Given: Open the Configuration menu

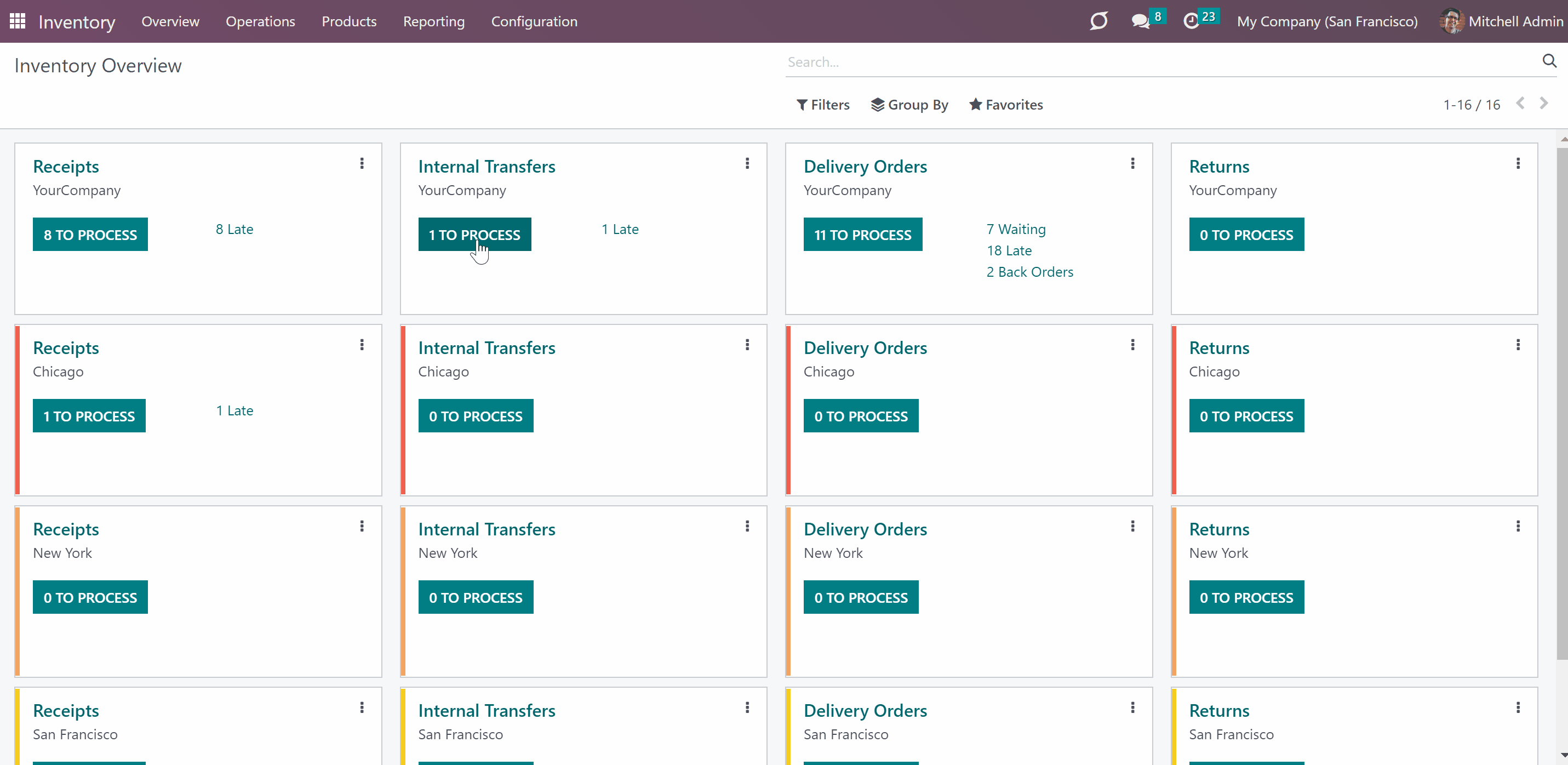Looking at the screenshot, I should [x=534, y=21].
